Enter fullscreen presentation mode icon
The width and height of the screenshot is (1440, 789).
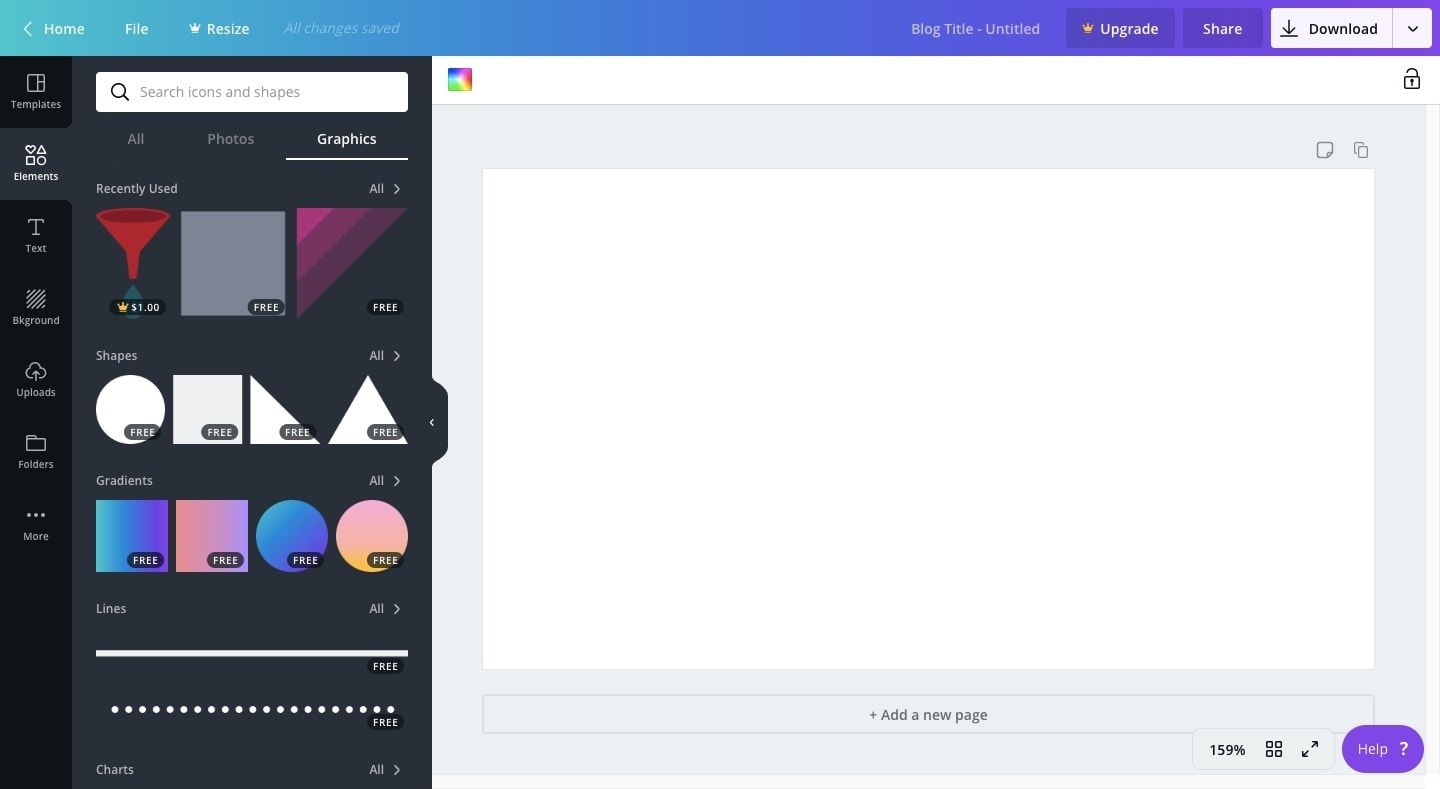pyautogui.click(x=1310, y=749)
